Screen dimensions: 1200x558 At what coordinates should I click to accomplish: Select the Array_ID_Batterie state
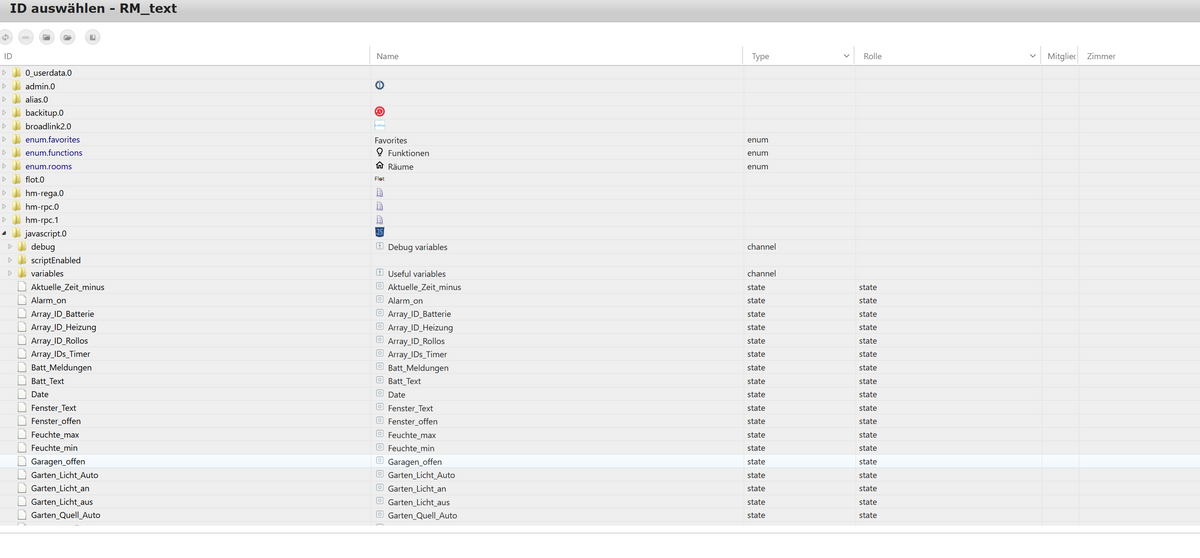[63, 314]
